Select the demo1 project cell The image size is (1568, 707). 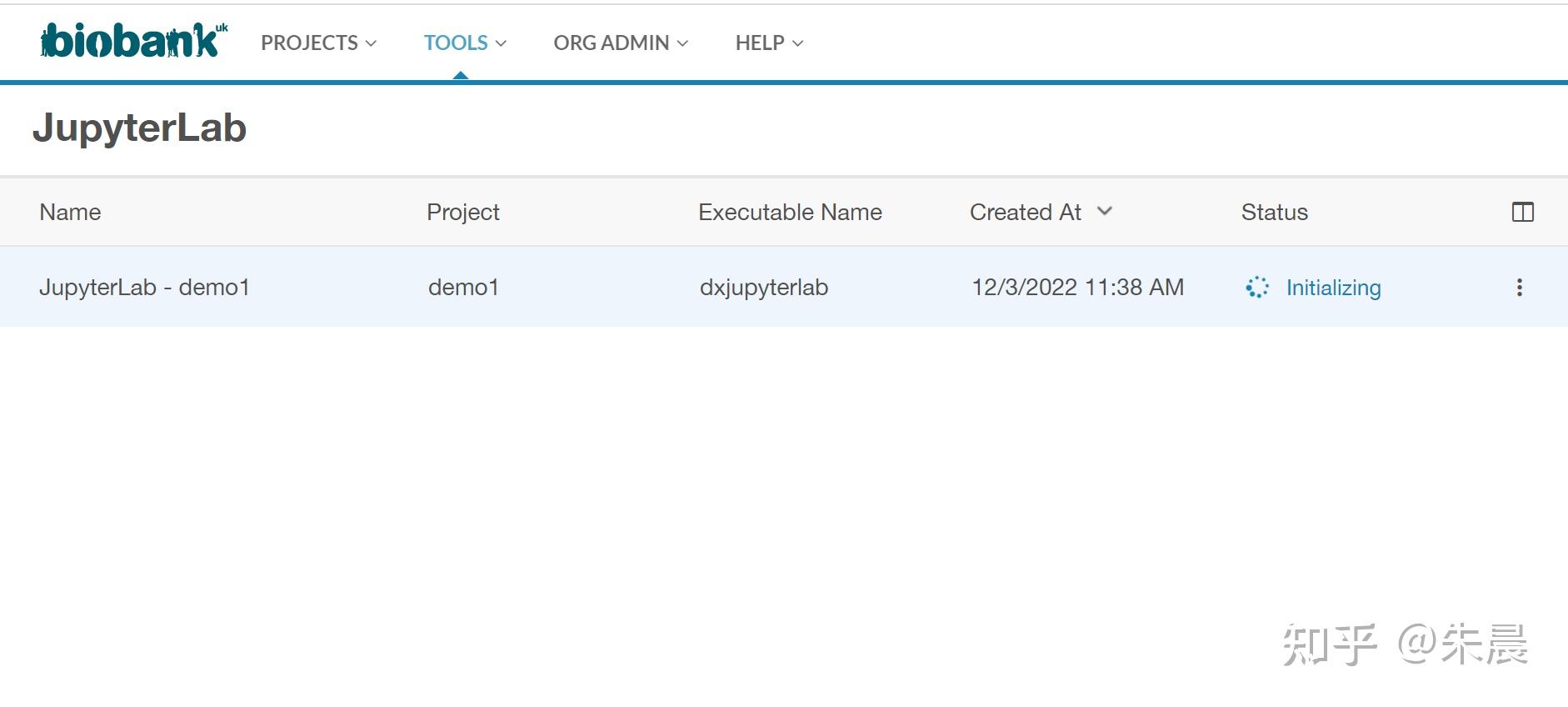pyautogui.click(x=463, y=288)
